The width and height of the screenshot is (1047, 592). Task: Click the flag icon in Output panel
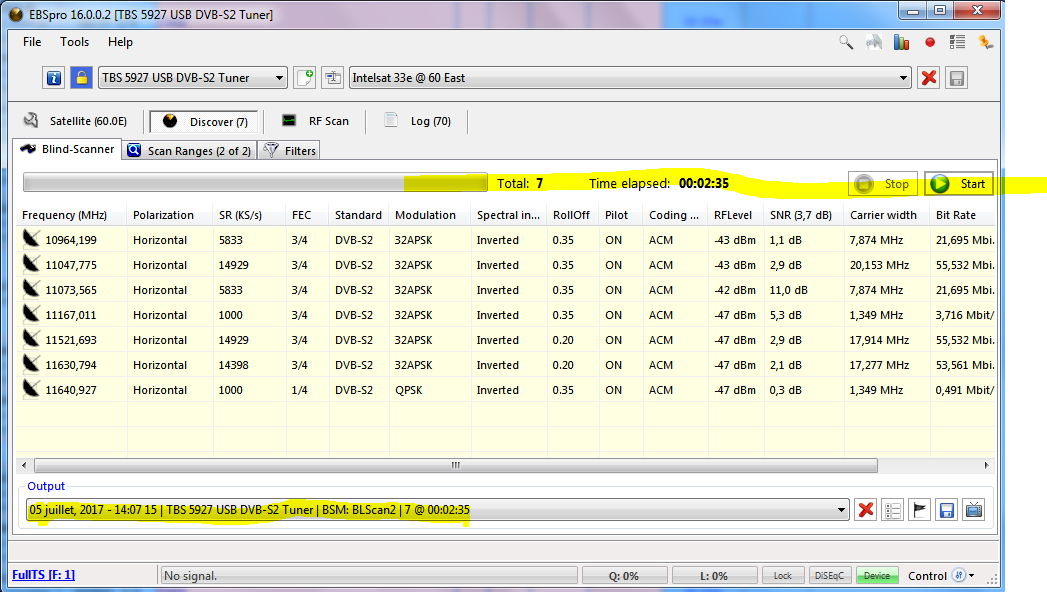click(x=920, y=510)
